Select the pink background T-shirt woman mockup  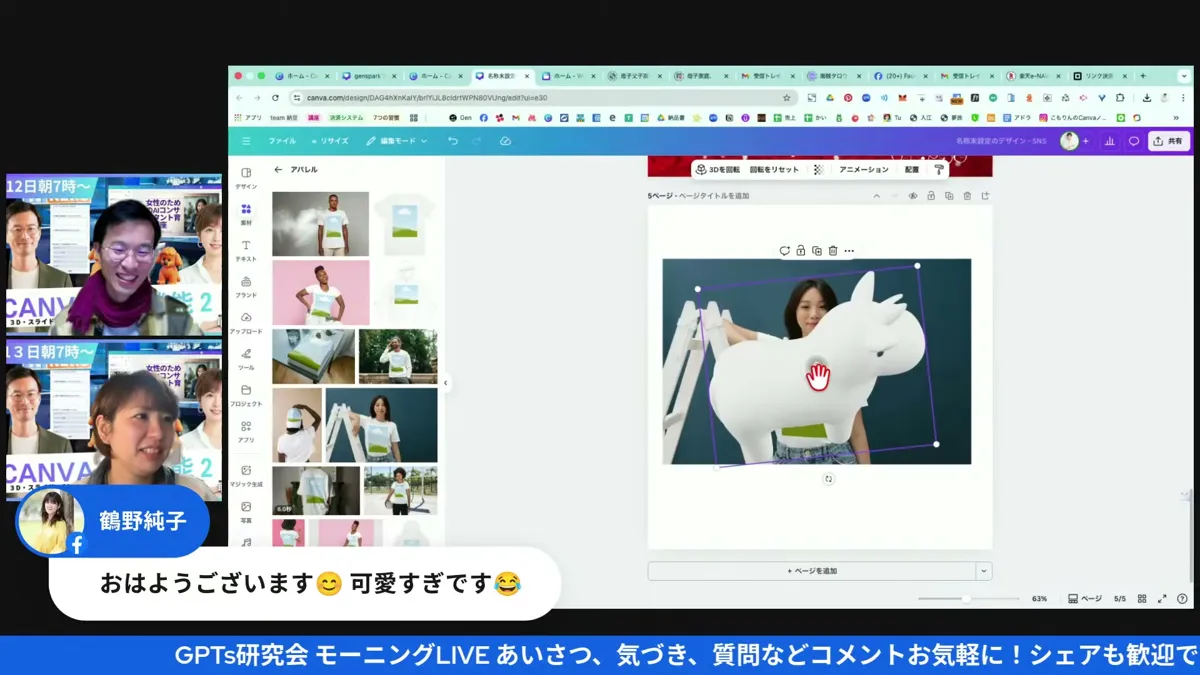(x=320, y=293)
